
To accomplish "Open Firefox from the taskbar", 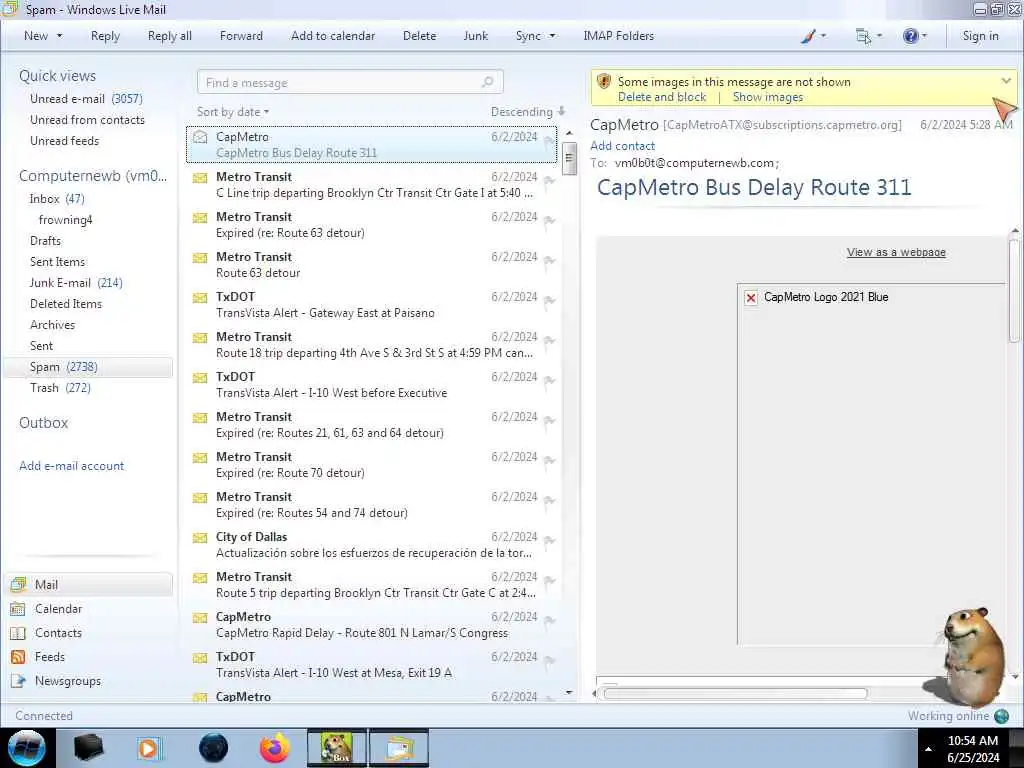I will pyautogui.click(x=275, y=748).
